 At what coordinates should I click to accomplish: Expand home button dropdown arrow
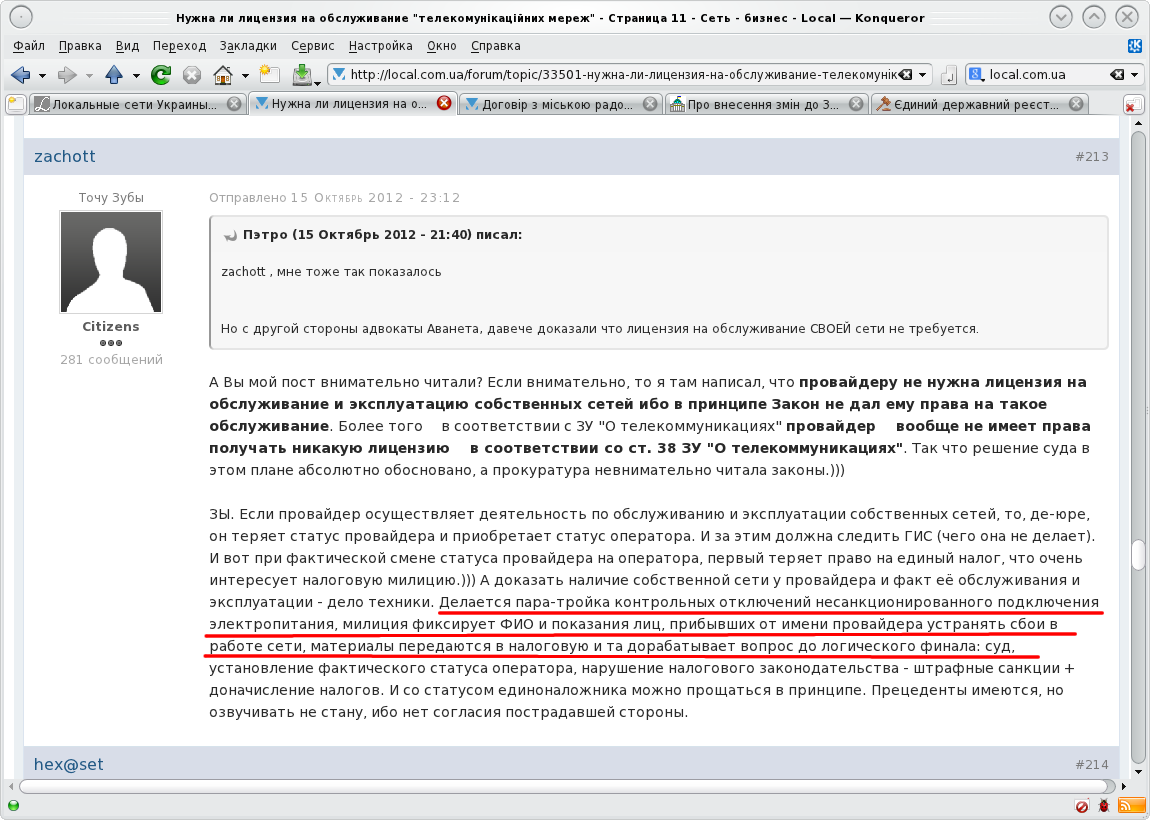[245, 76]
